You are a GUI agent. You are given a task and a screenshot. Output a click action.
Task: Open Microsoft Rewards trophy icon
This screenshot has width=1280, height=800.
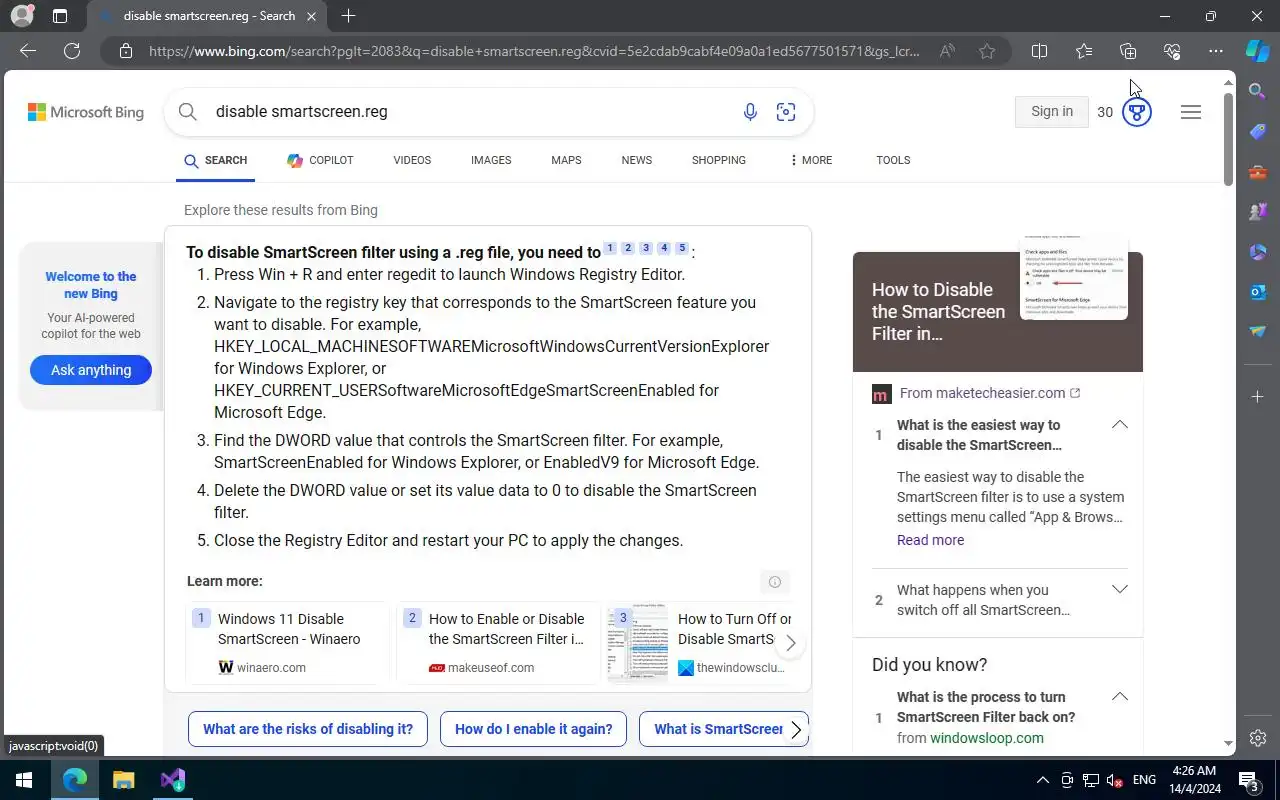point(1136,112)
